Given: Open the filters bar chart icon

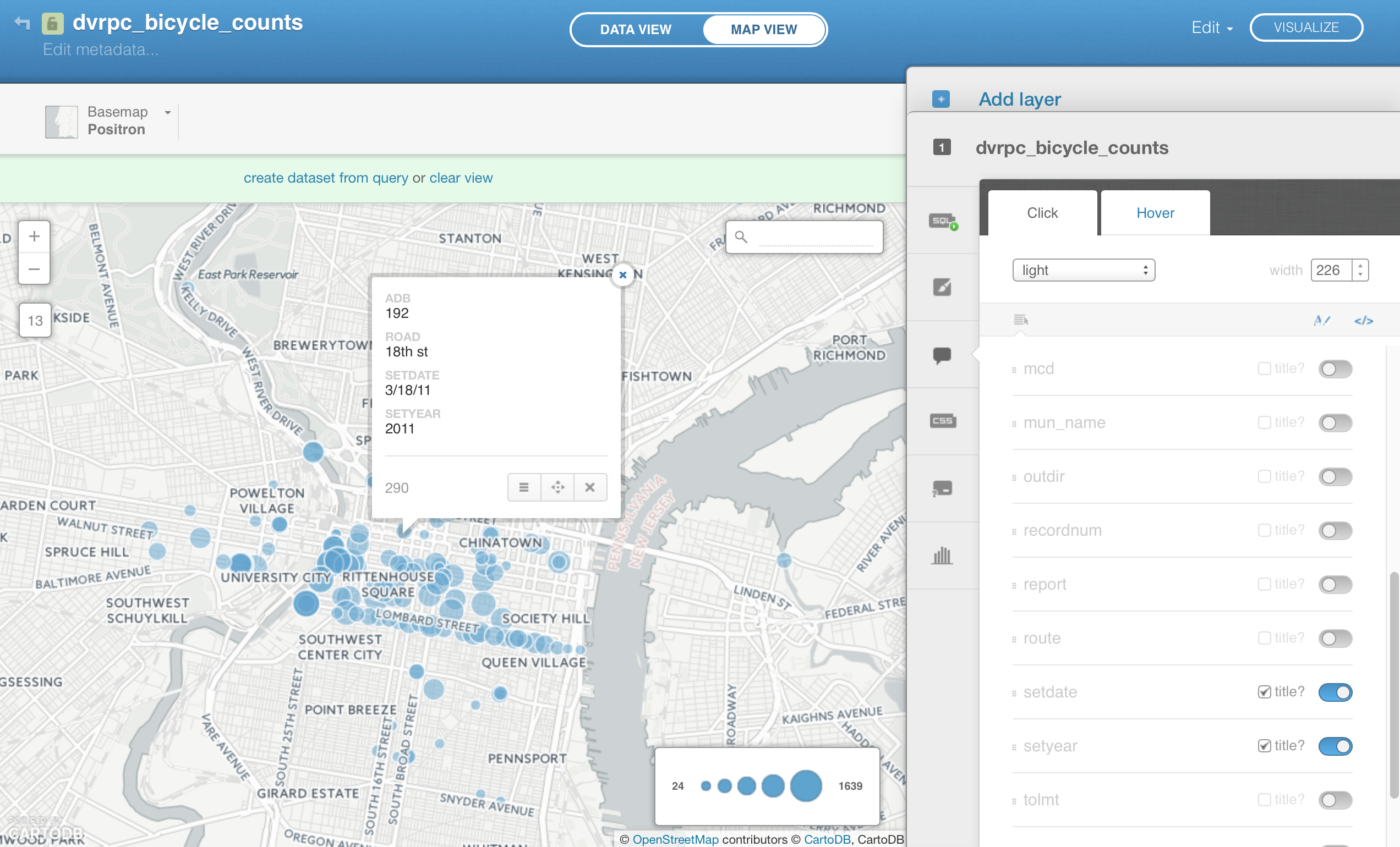Looking at the screenshot, I should click(x=942, y=555).
